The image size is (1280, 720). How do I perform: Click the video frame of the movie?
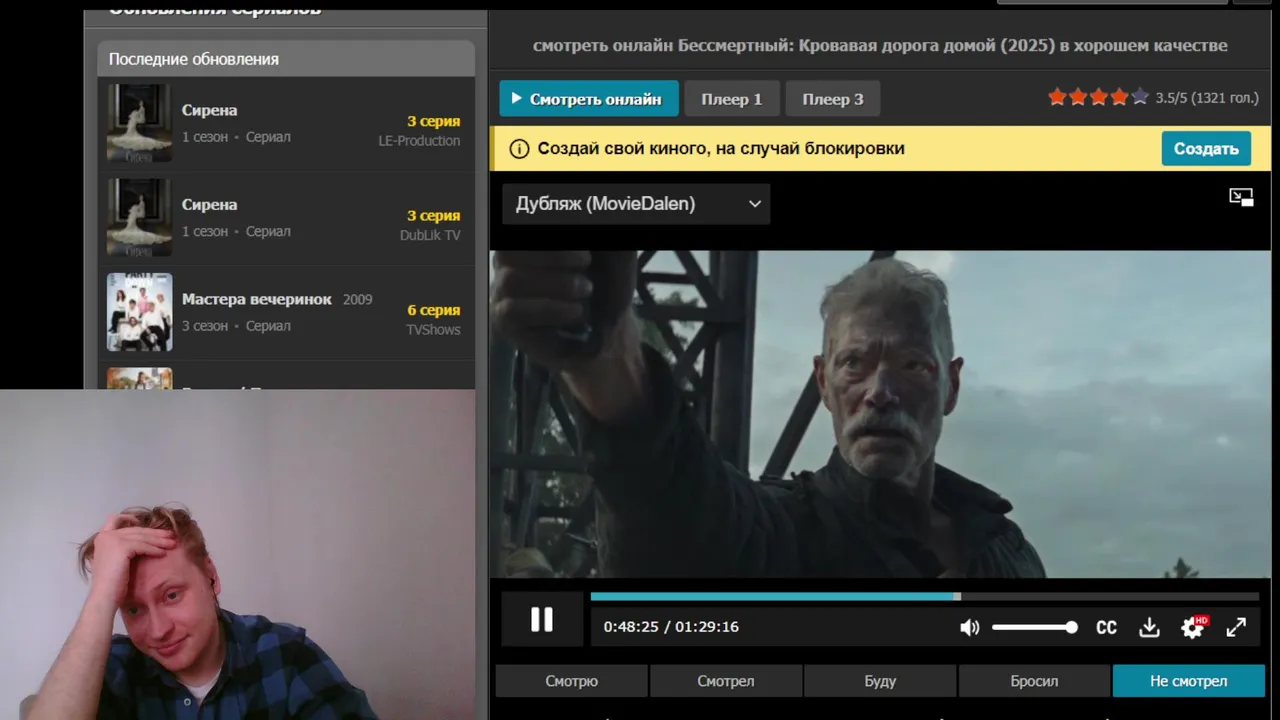click(880, 414)
